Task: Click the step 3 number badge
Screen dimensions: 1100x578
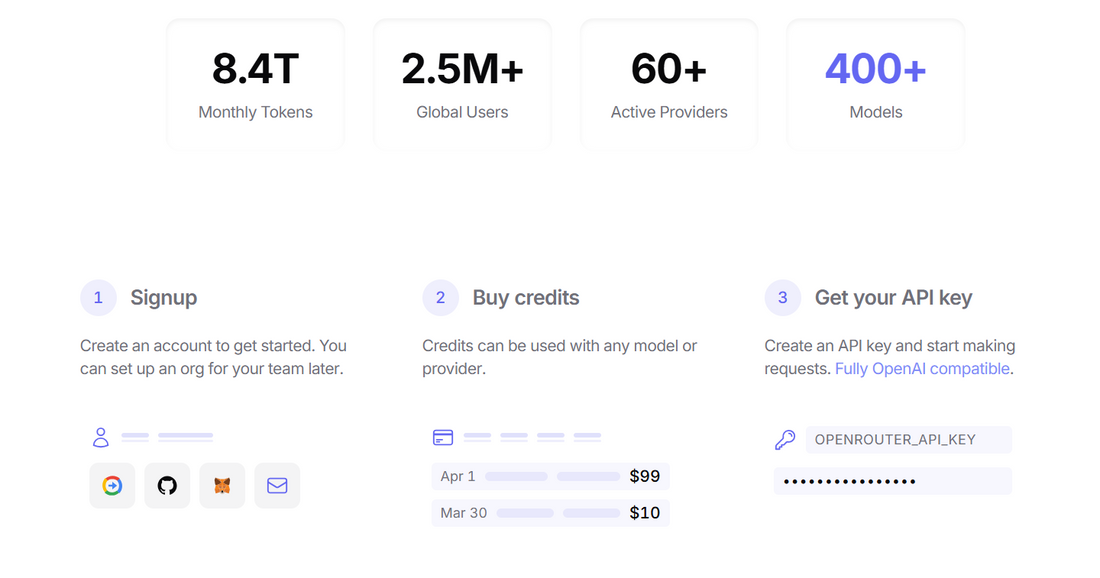Action: pyautogui.click(x=782, y=297)
